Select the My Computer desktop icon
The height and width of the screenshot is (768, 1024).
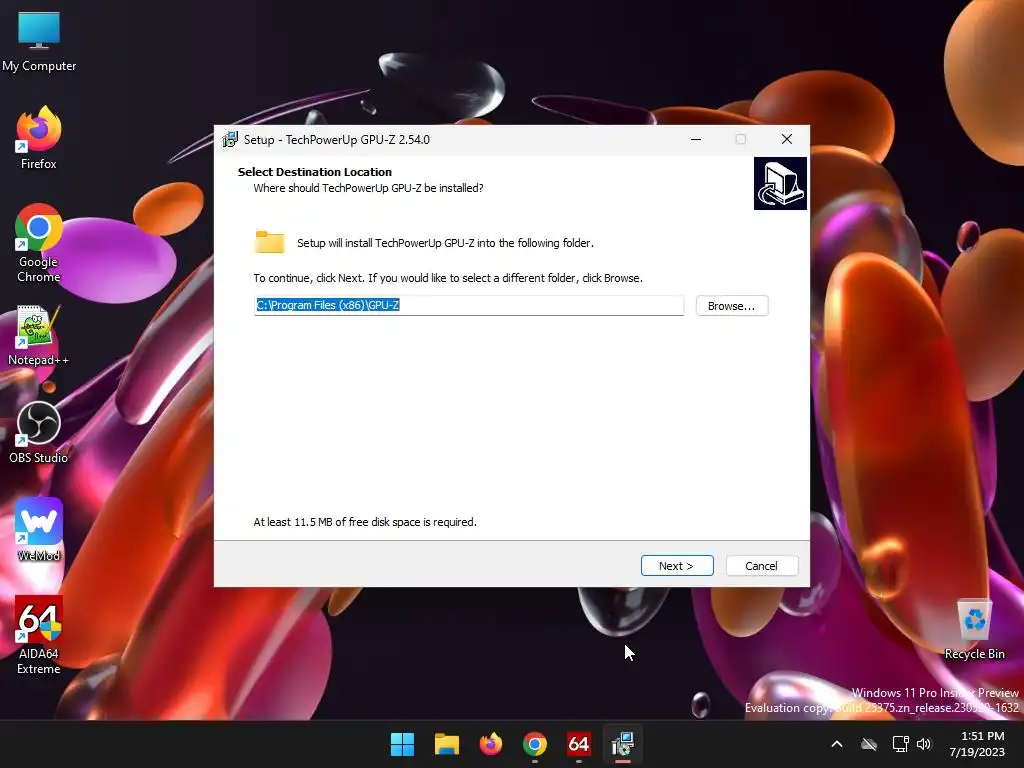click(39, 42)
